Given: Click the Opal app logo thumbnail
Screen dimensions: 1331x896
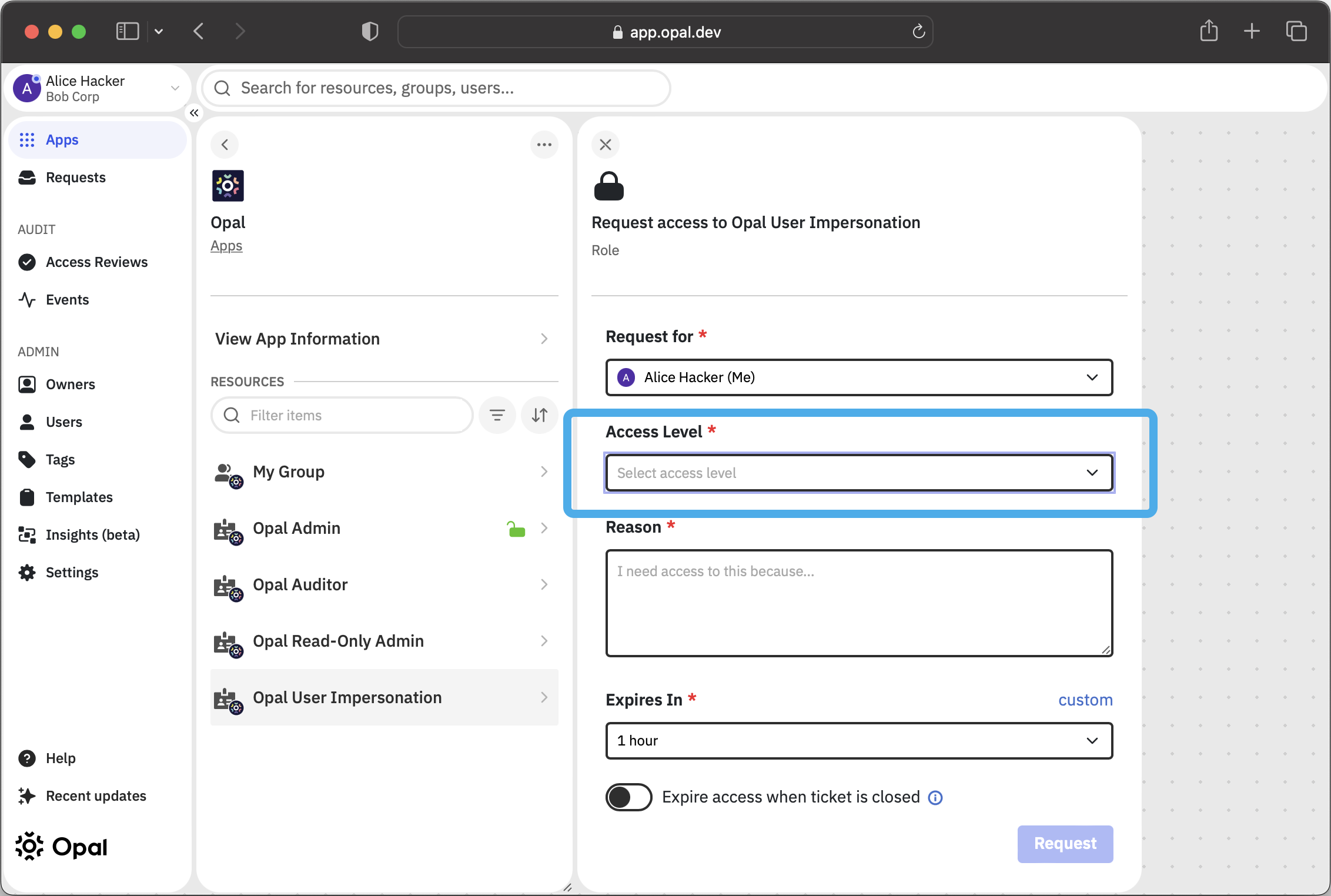Looking at the screenshot, I should click(228, 186).
